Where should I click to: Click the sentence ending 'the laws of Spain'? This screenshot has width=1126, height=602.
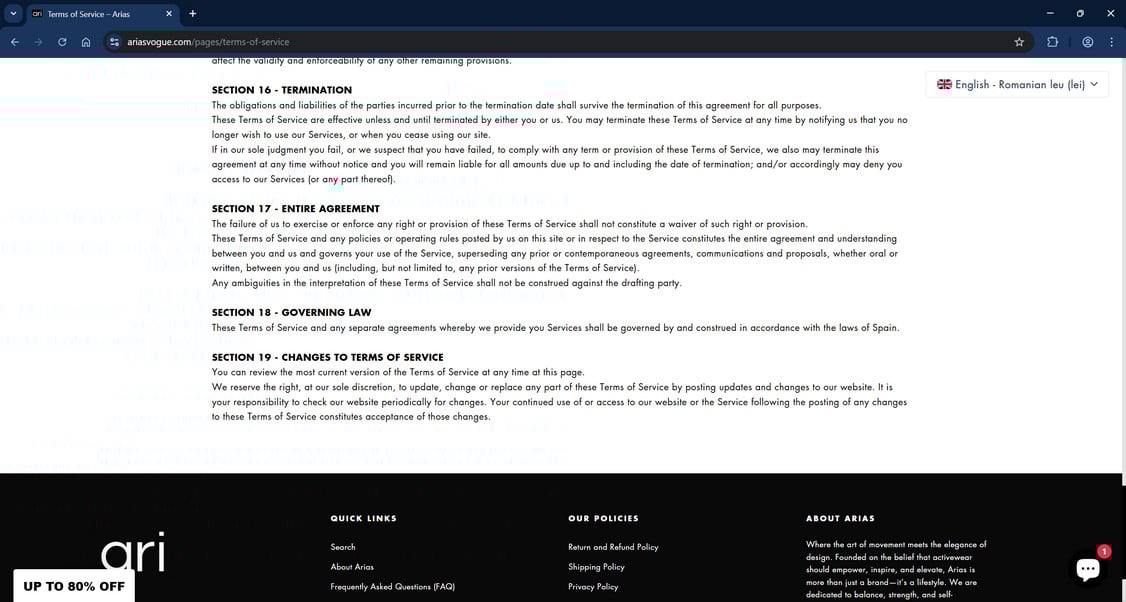pyautogui.click(x=555, y=328)
